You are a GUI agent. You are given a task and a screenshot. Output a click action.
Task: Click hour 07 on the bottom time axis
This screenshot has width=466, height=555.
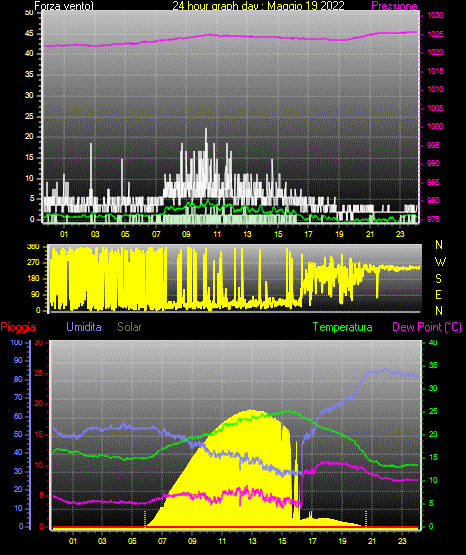point(162,541)
